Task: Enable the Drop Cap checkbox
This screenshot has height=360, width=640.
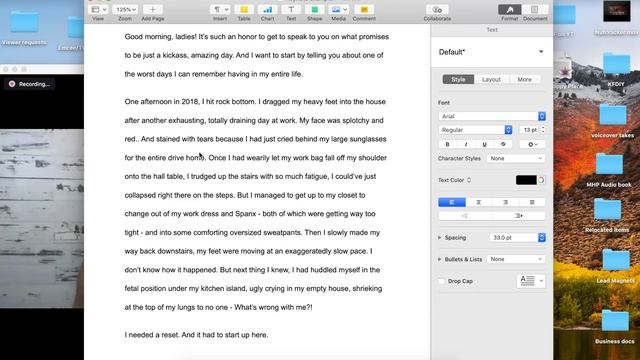Action: pyautogui.click(x=441, y=281)
